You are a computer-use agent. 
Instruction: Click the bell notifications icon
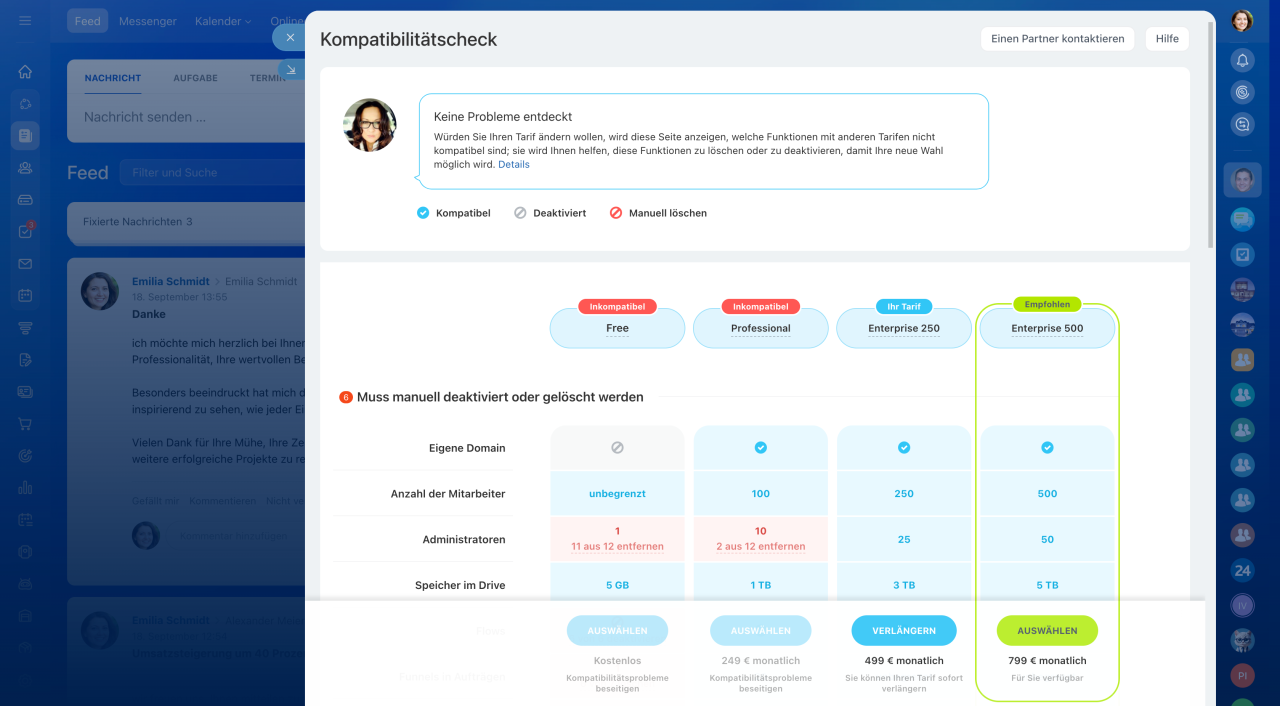(x=1242, y=60)
